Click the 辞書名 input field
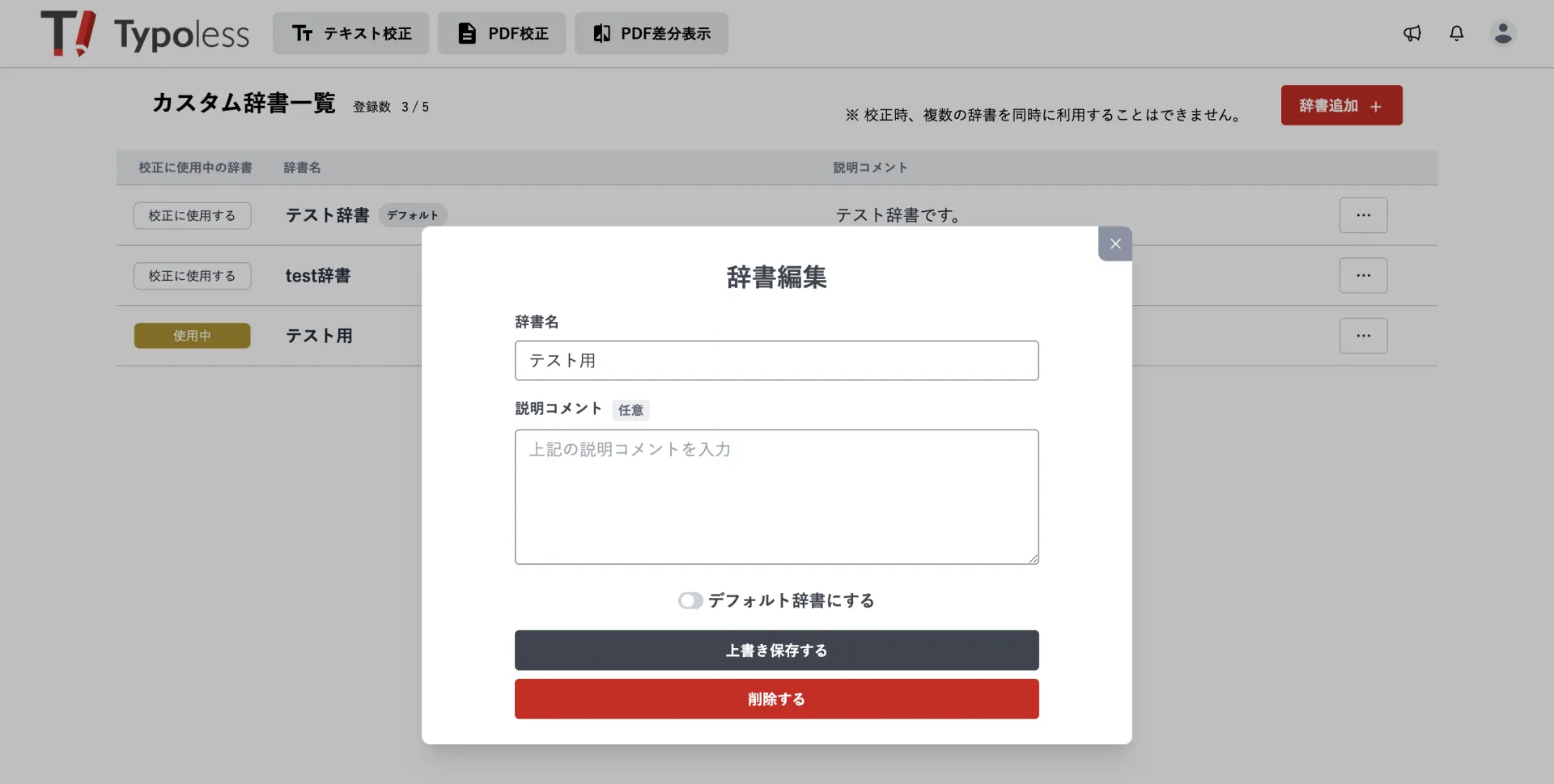The image size is (1554, 784). click(x=777, y=361)
